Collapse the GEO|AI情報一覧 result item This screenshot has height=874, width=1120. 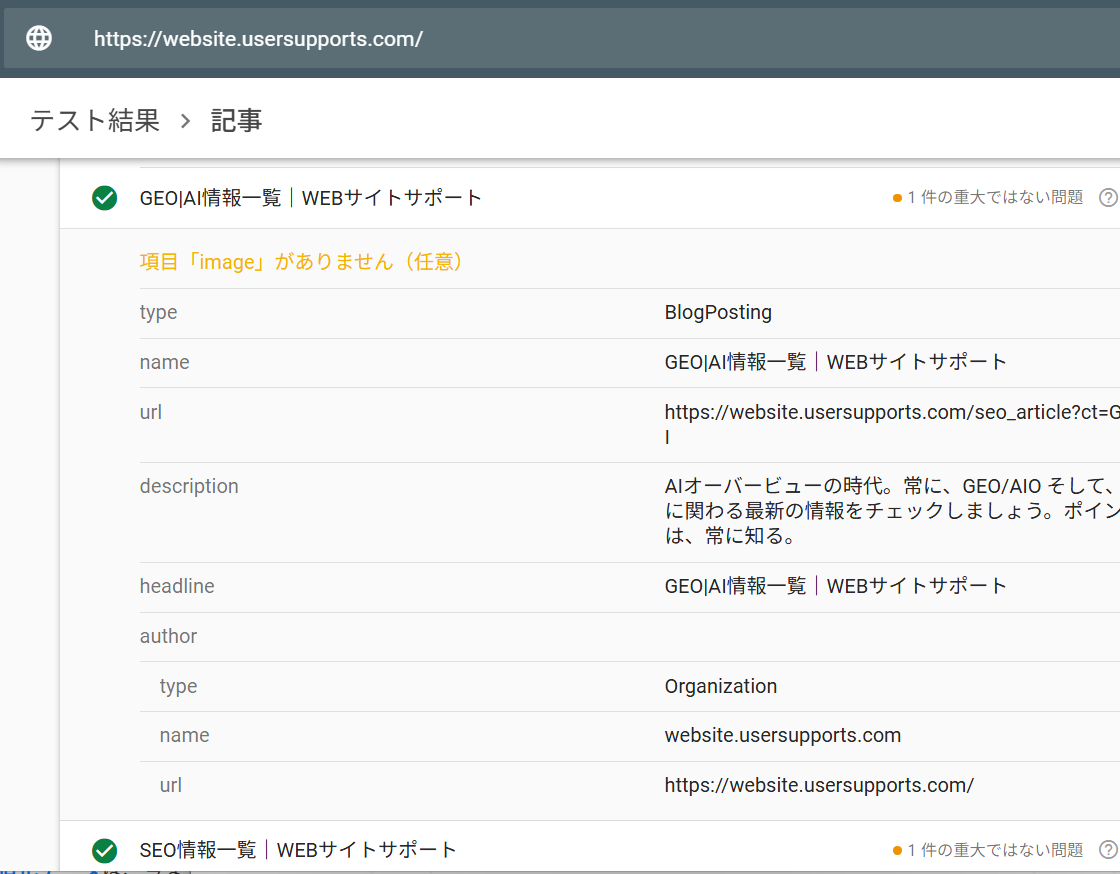311,198
